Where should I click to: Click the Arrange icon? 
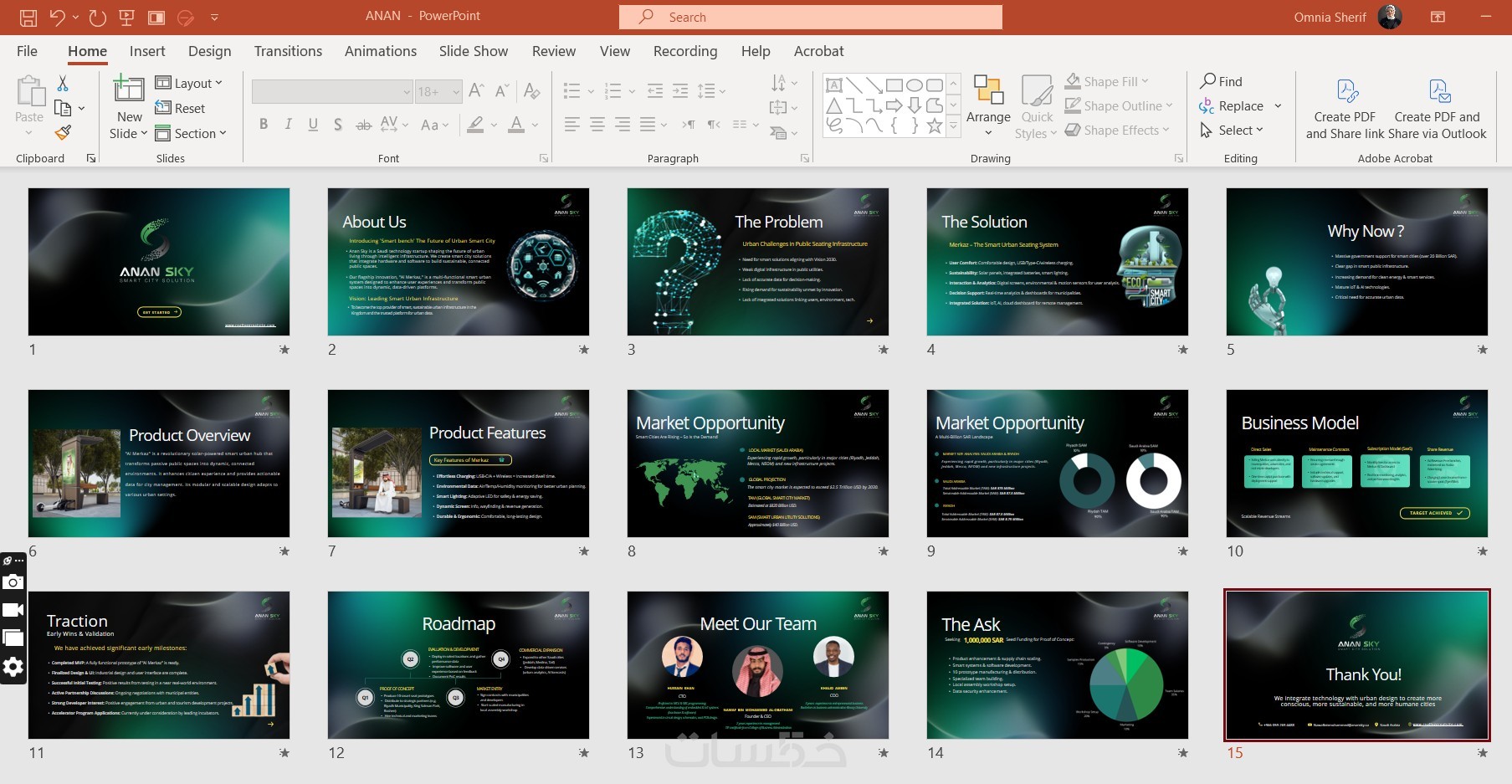coord(988,90)
